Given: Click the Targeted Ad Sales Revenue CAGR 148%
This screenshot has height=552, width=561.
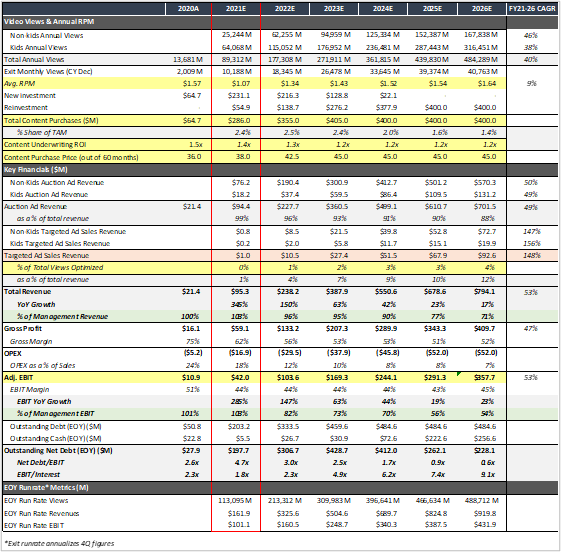Looking at the screenshot, I should 532,255.
